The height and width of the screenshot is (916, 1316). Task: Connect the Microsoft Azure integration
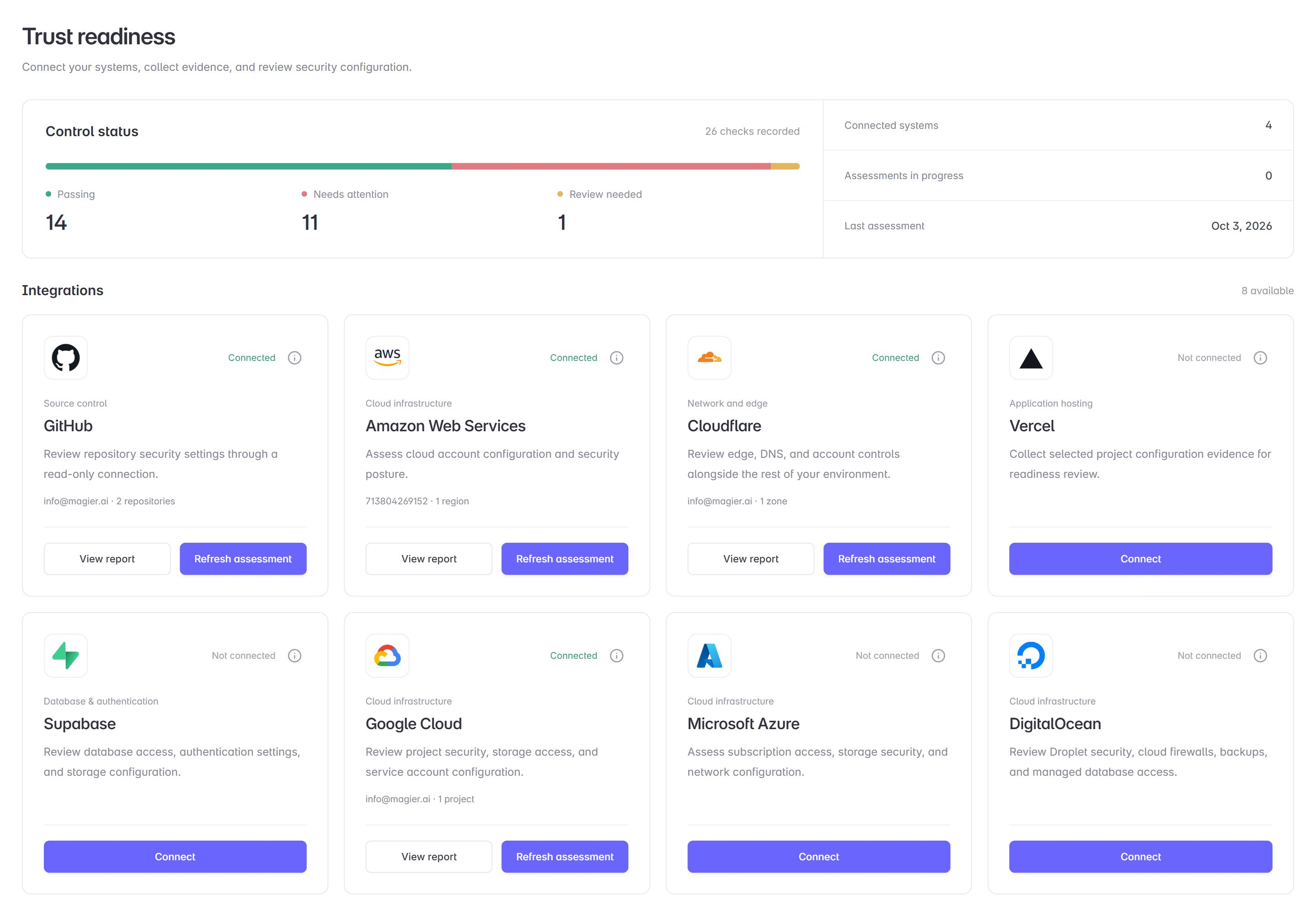tap(819, 857)
